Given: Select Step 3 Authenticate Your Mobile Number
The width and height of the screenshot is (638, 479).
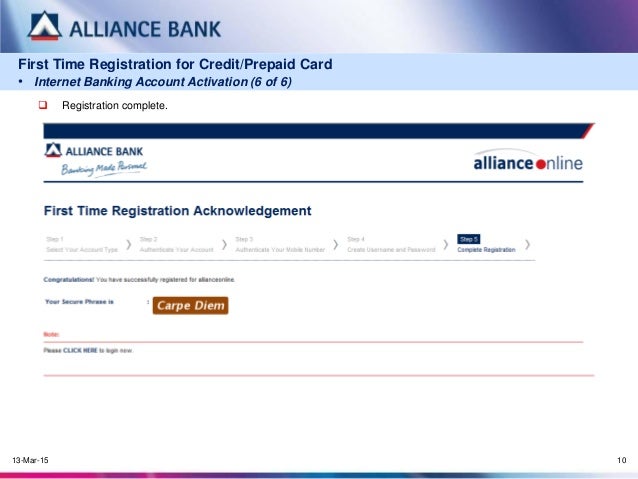Looking at the screenshot, I should (x=280, y=245).
